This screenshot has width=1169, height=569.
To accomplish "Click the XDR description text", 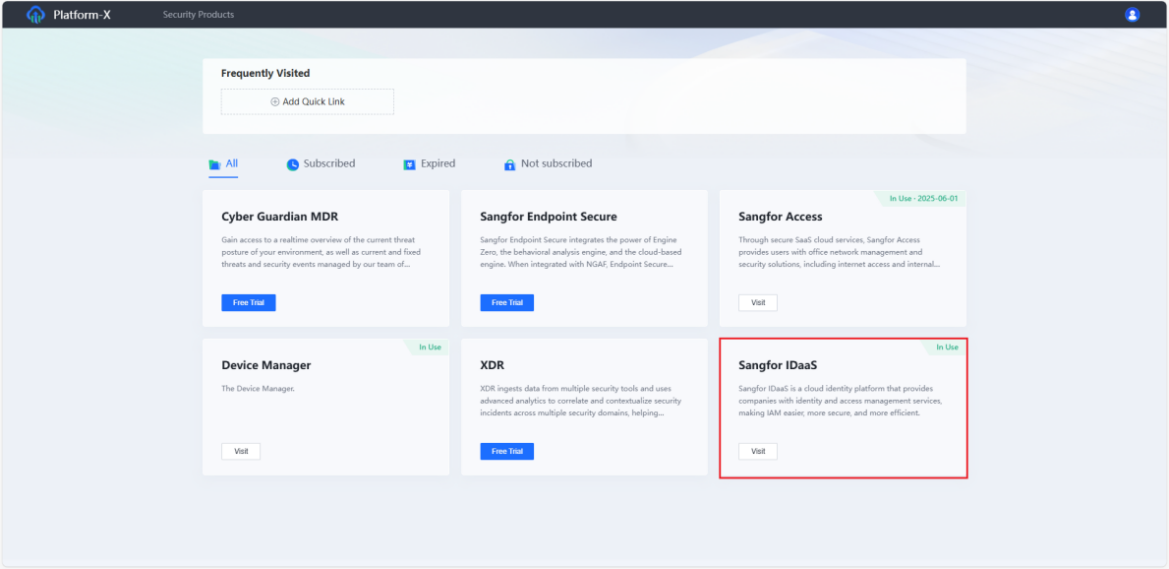I will pos(581,401).
